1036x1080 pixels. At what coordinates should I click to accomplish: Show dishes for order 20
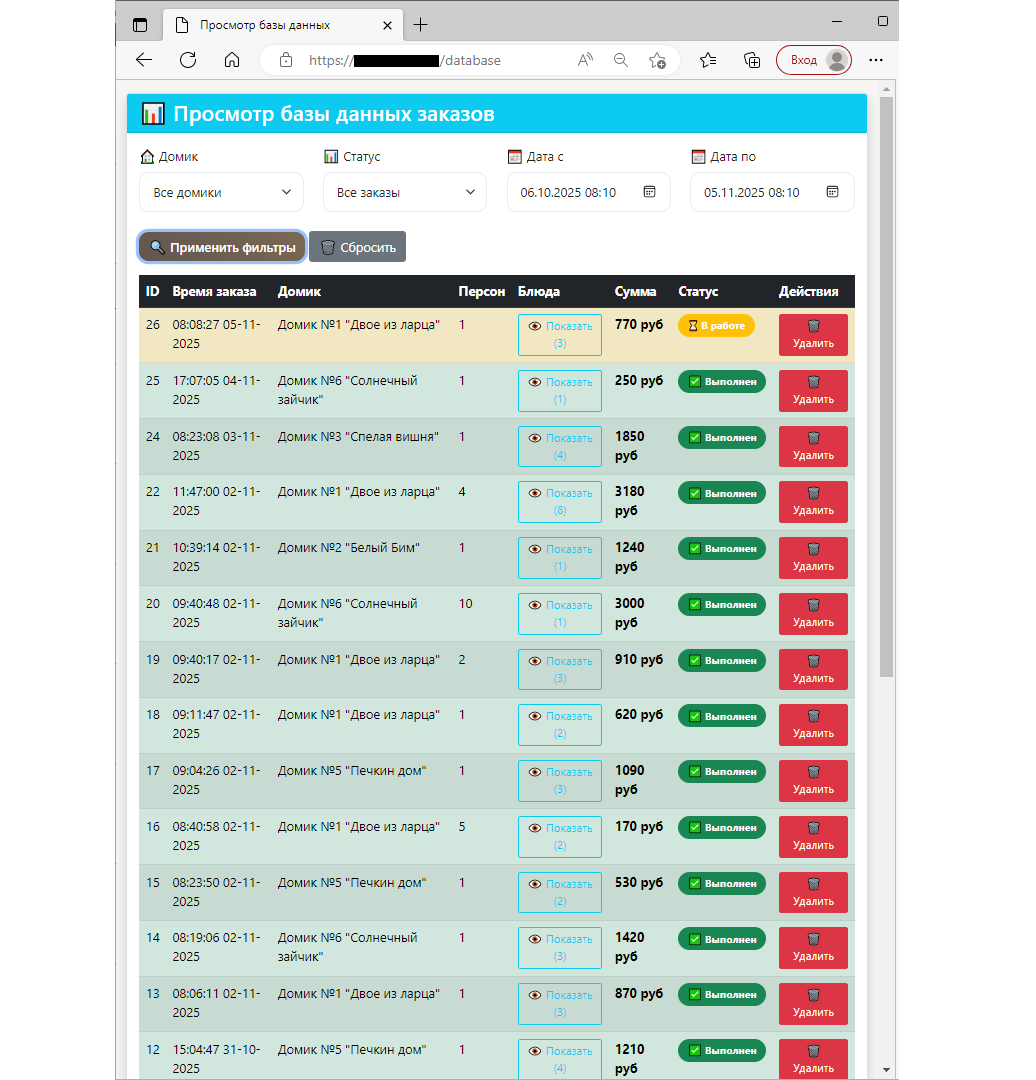point(560,613)
